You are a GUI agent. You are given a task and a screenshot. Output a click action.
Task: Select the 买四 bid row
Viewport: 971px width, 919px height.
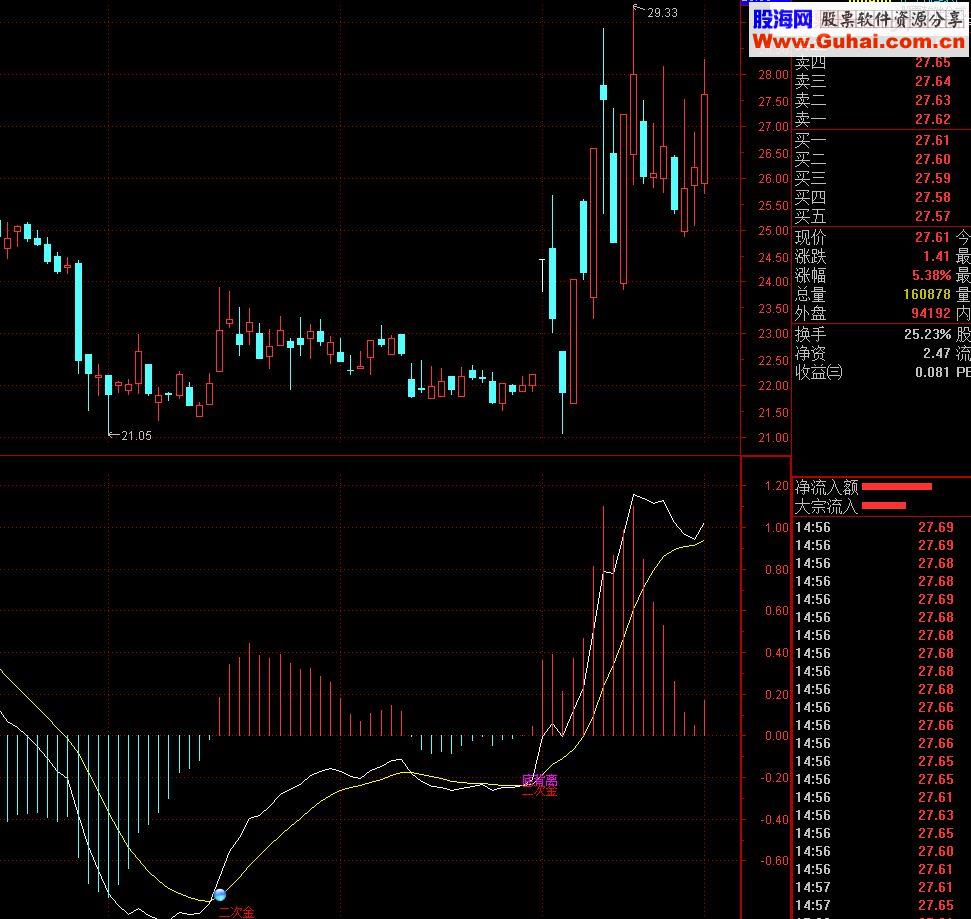click(882, 198)
